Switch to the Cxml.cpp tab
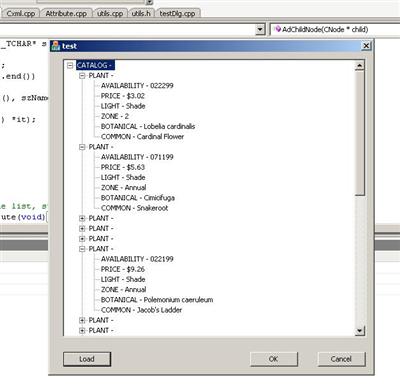 [21, 14]
